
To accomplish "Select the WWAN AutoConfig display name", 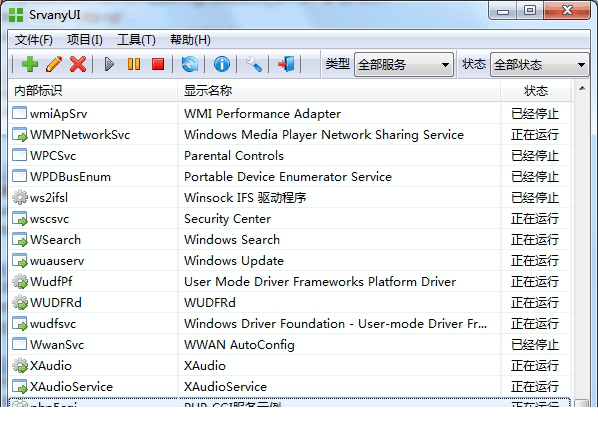I will click(239, 345).
